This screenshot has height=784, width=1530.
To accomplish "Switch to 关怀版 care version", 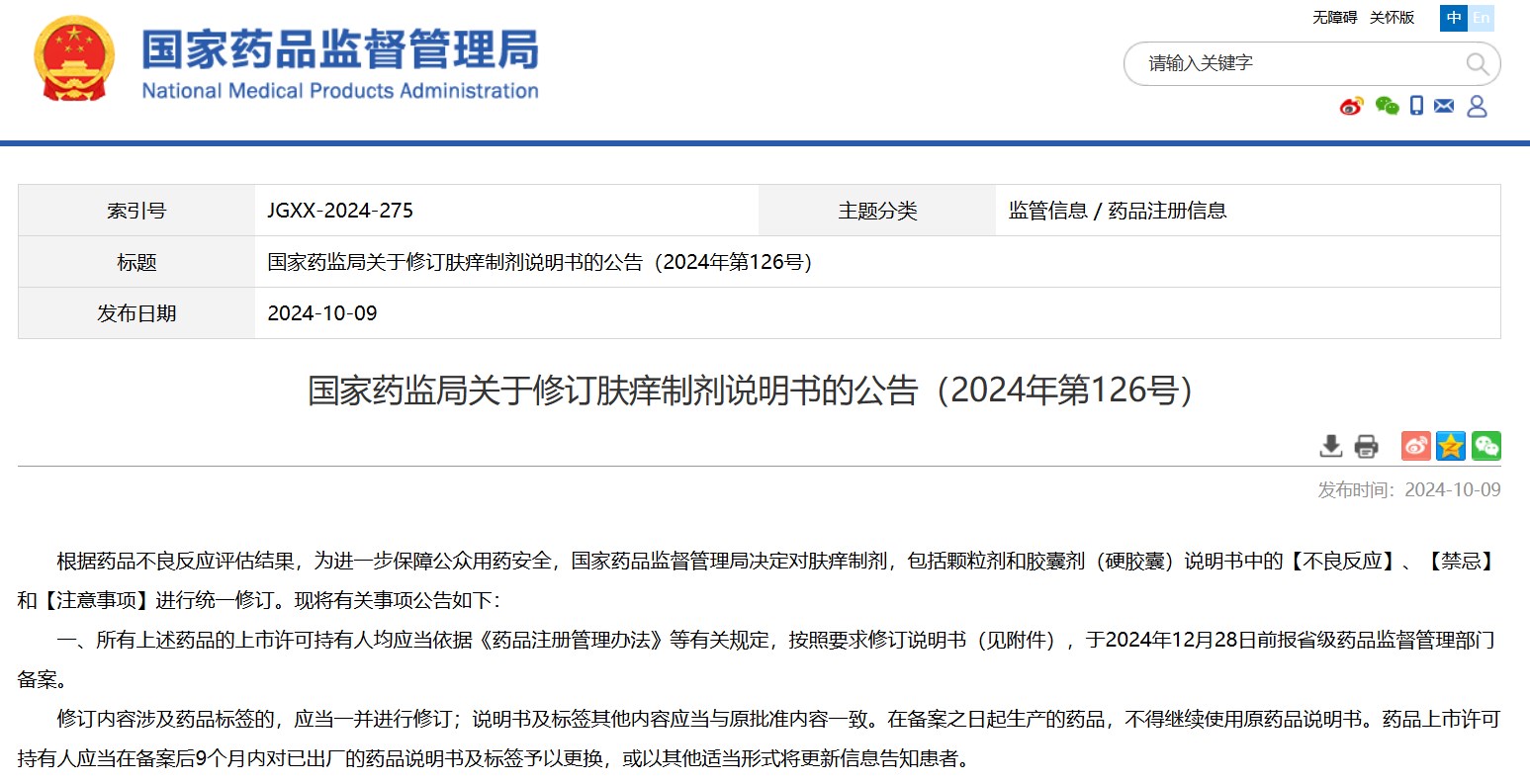I will [1392, 18].
